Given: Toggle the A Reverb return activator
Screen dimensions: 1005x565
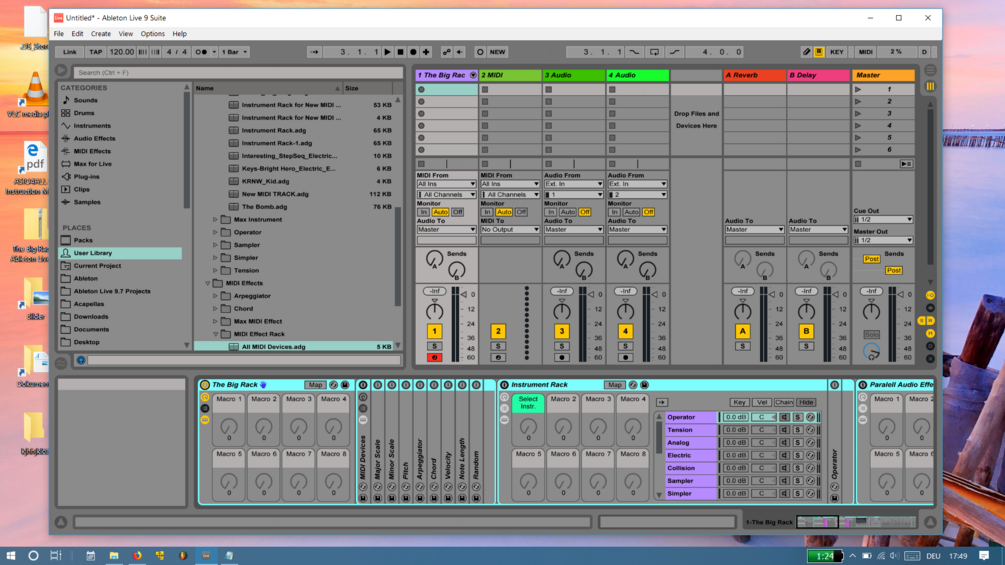Looking at the screenshot, I should 742,331.
